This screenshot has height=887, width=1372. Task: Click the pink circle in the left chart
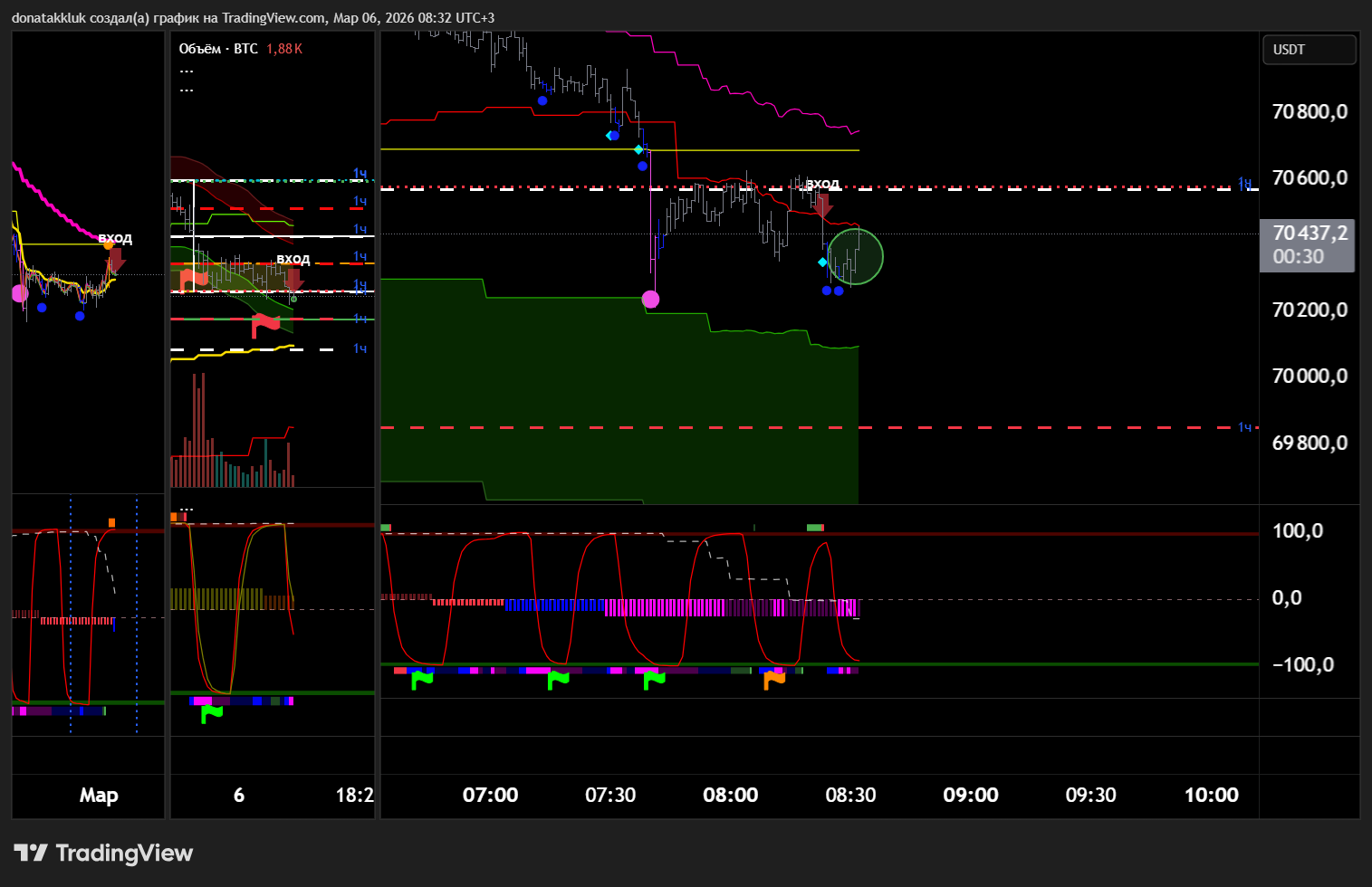(x=20, y=293)
